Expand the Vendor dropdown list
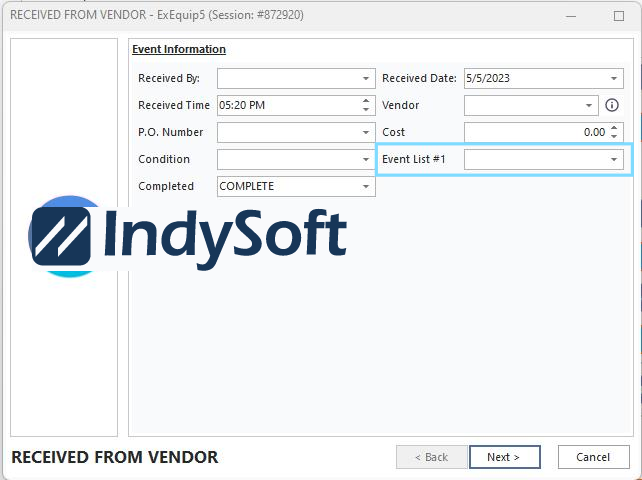The width and height of the screenshot is (642, 480). (588, 105)
